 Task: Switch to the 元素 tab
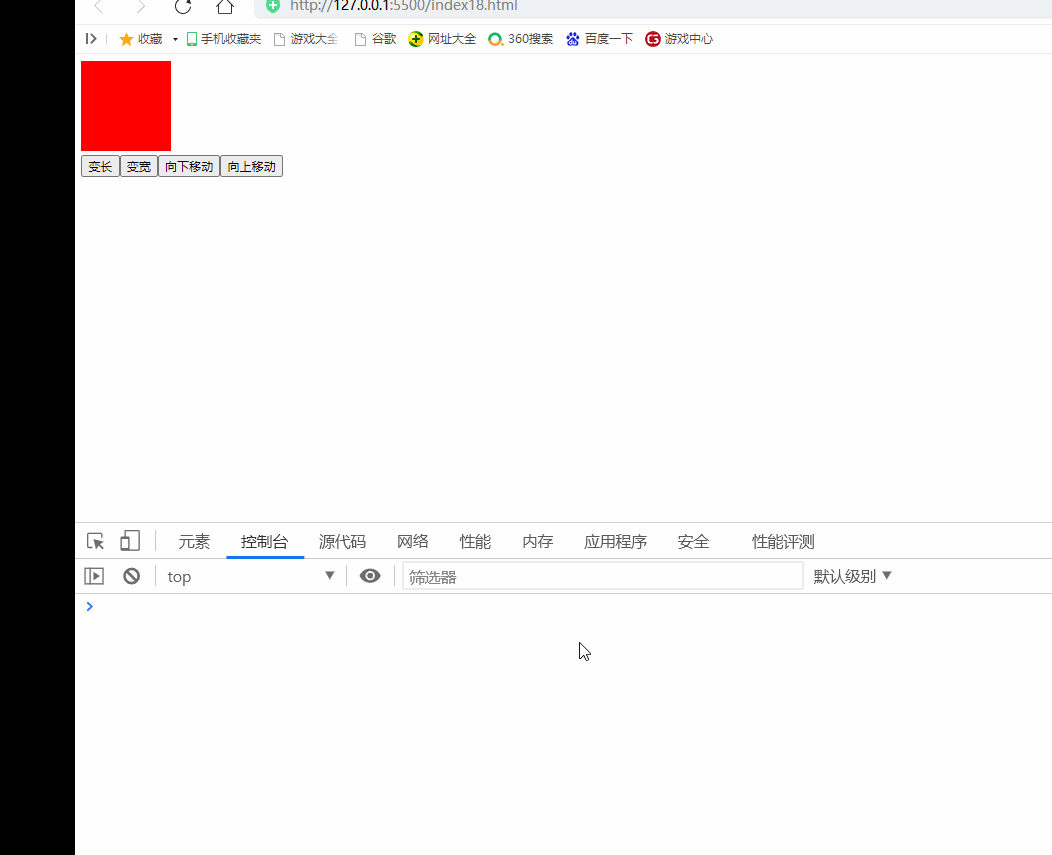(x=194, y=542)
